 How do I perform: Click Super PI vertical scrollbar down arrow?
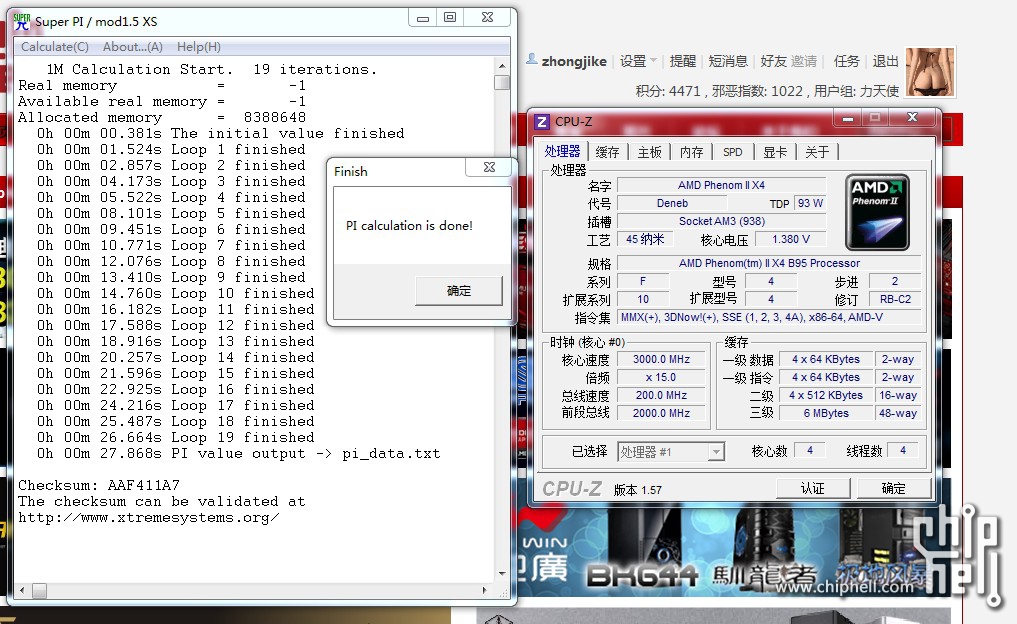(x=502, y=574)
